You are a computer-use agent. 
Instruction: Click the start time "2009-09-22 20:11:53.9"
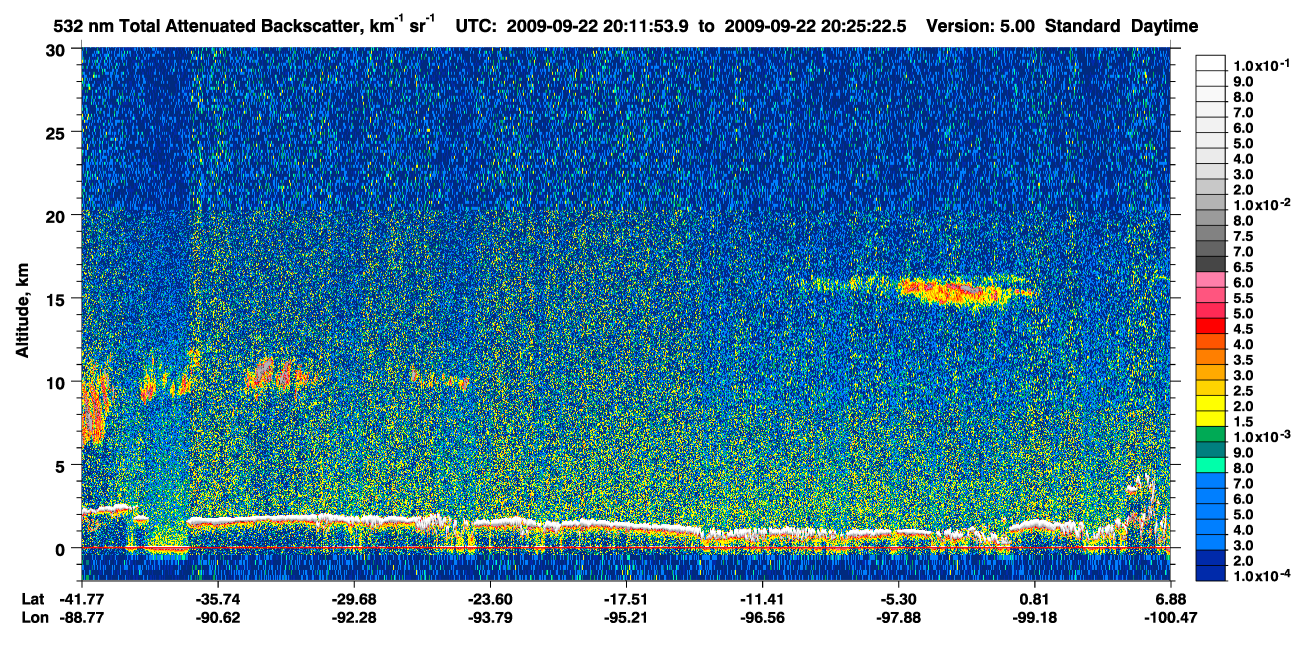[598, 26]
